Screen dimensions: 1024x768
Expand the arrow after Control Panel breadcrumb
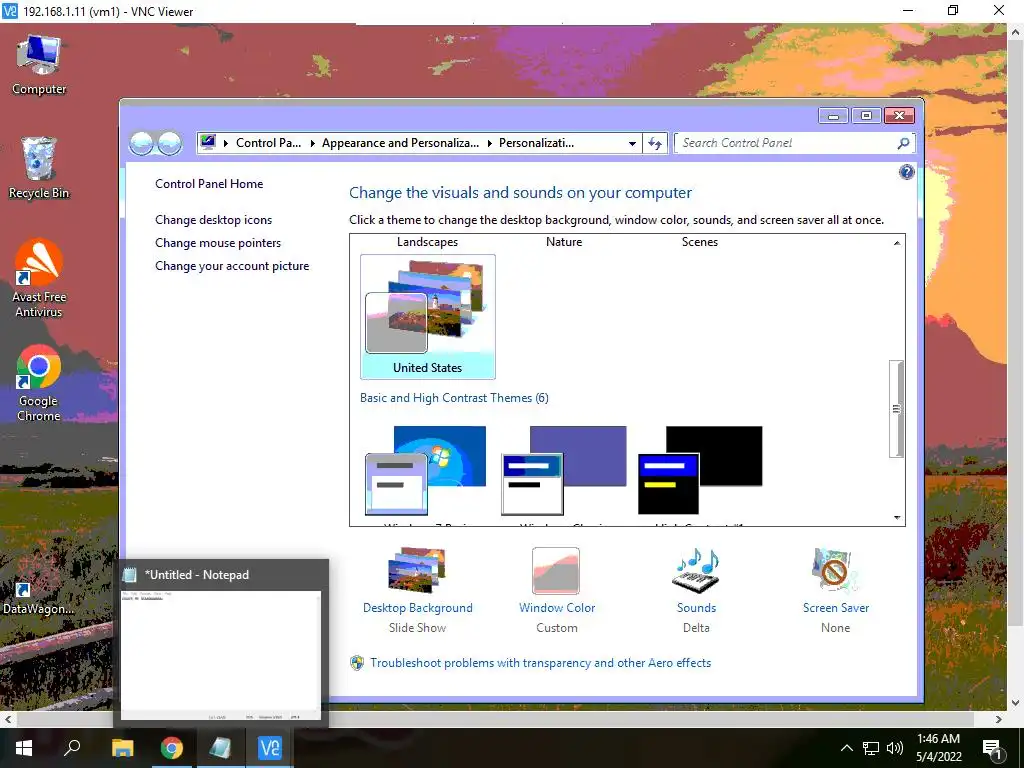313,143
